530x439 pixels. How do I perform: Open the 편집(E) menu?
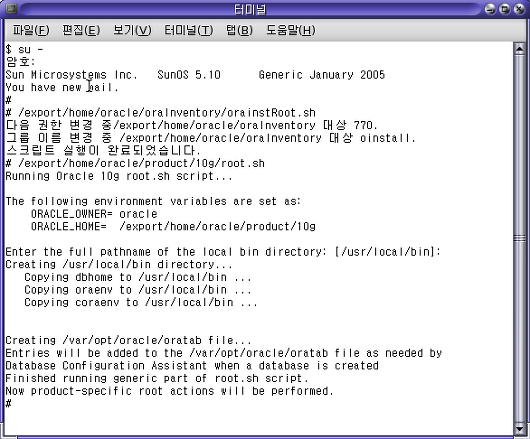pyautogui.click(x=81, y=30)
